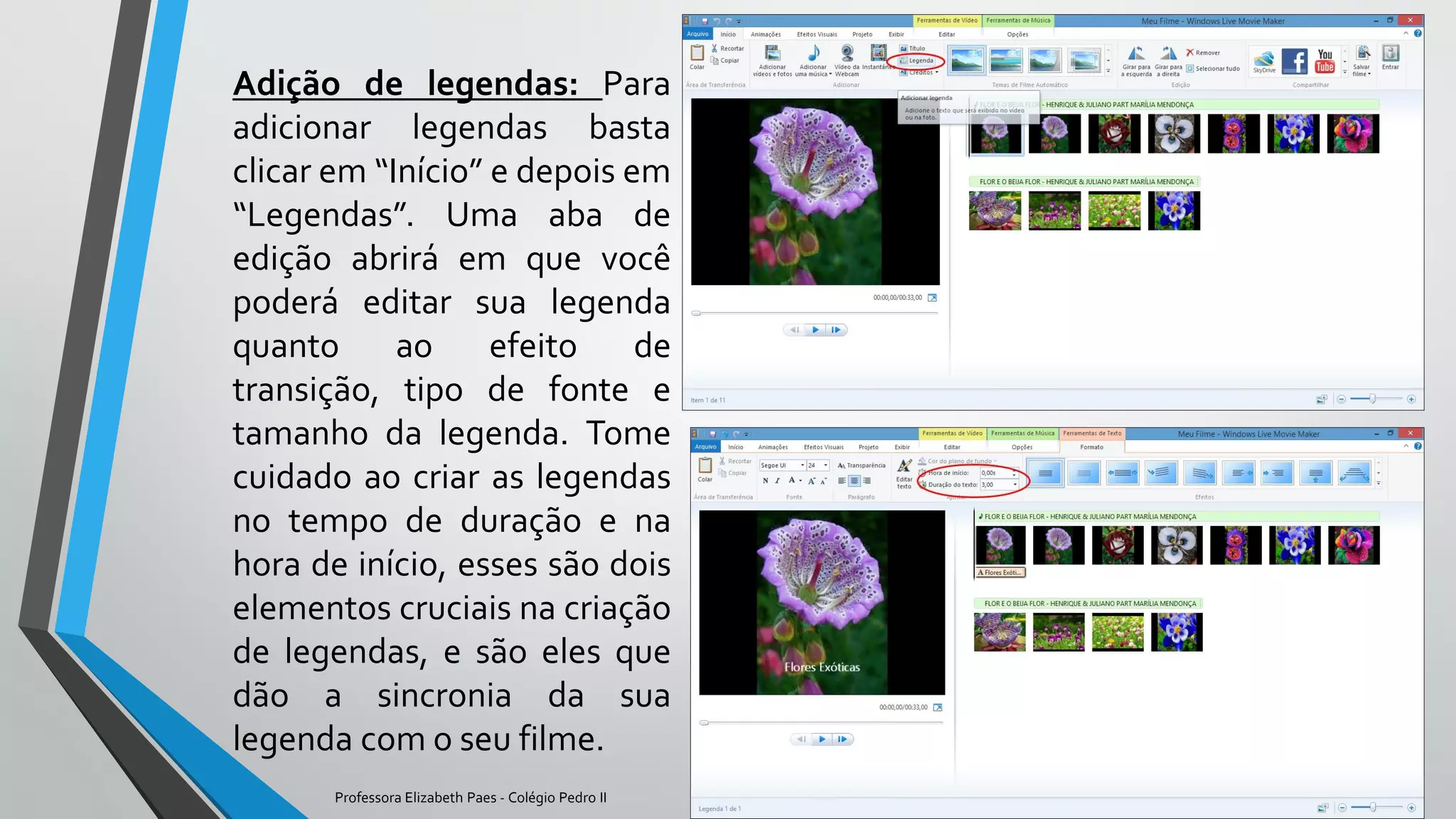
Task: Click zoom-in plus button in upper window
Action: tap(1411, 400)
